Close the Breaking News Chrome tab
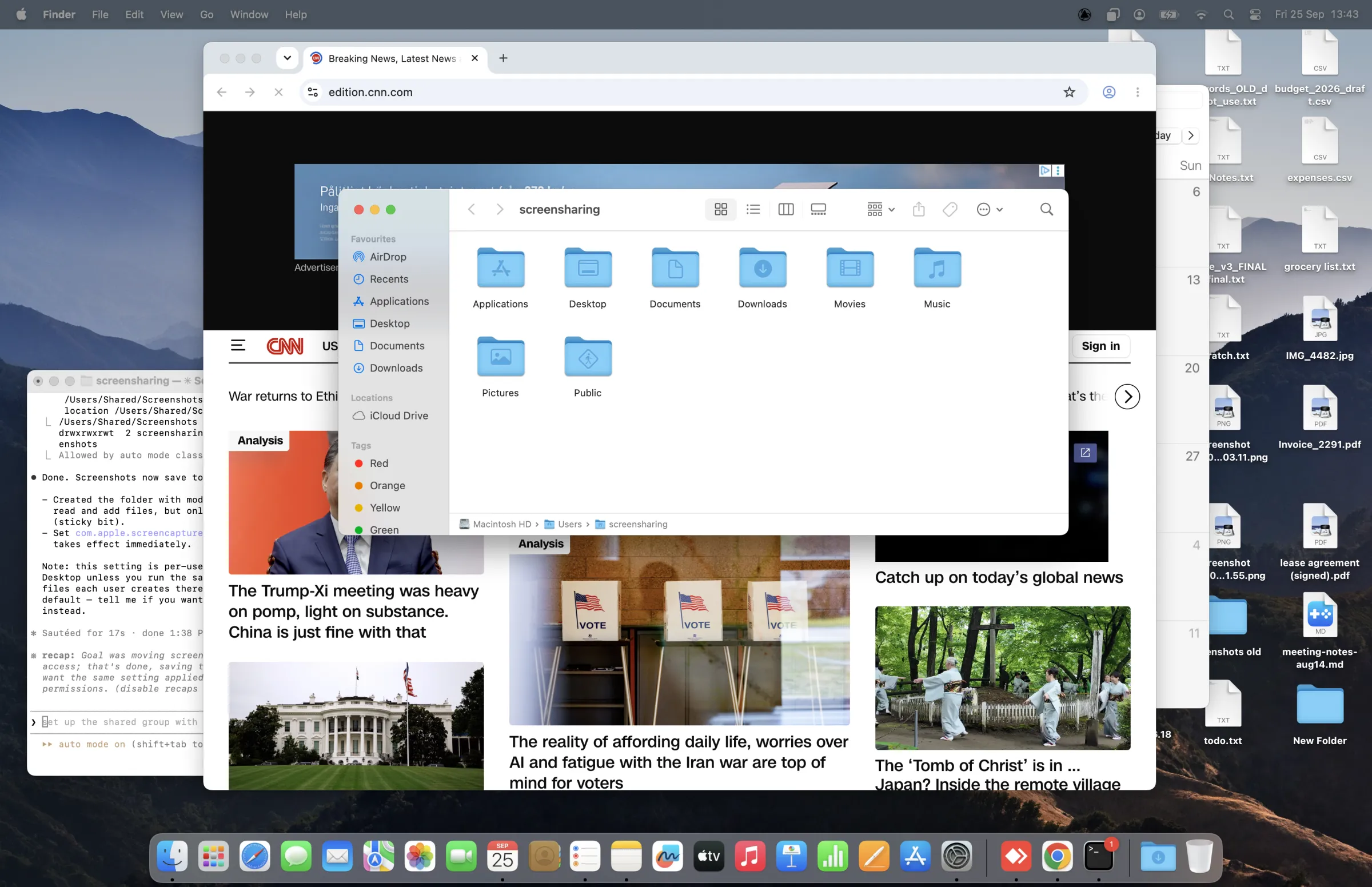This screenshot has width=1372, height=887. click(474, 58)
